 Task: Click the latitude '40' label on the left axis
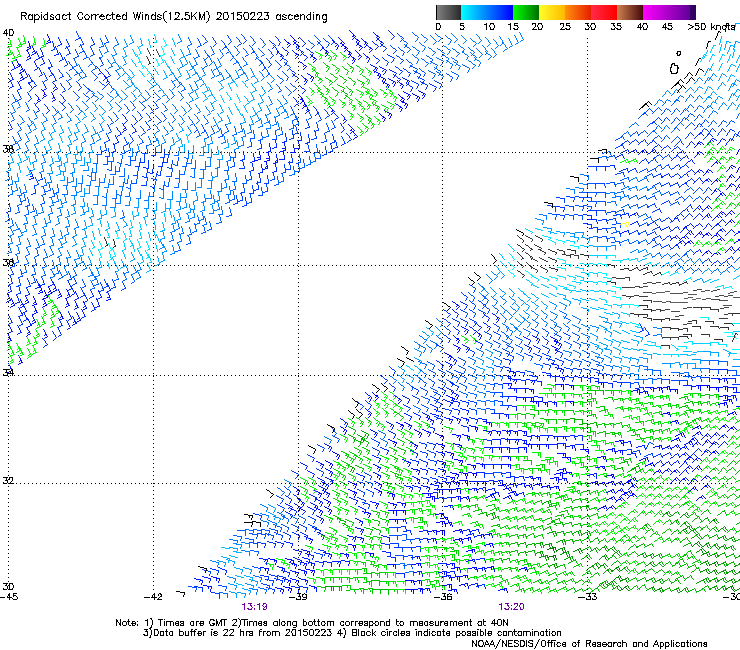[x=8, y=33]
